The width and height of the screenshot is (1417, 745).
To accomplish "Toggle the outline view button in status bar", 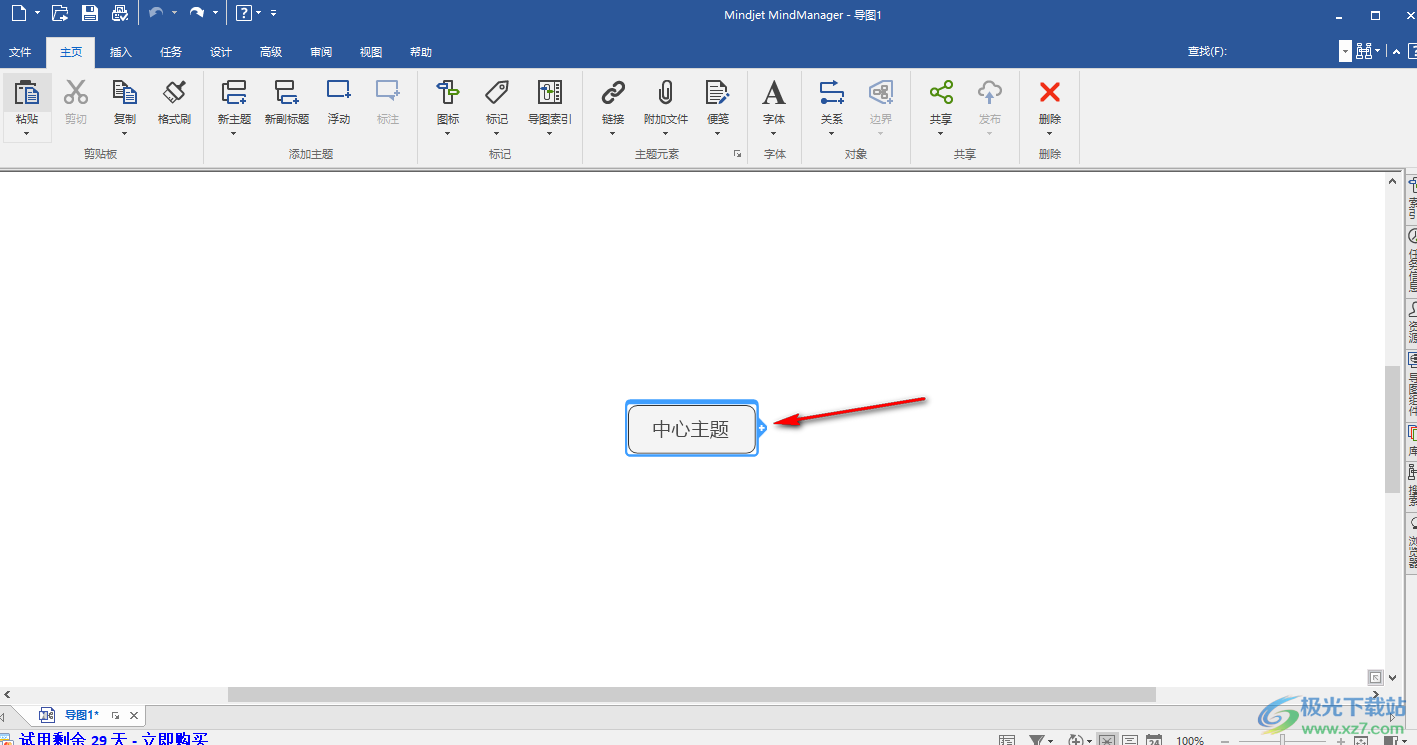I will click(x=1130, y=741).
